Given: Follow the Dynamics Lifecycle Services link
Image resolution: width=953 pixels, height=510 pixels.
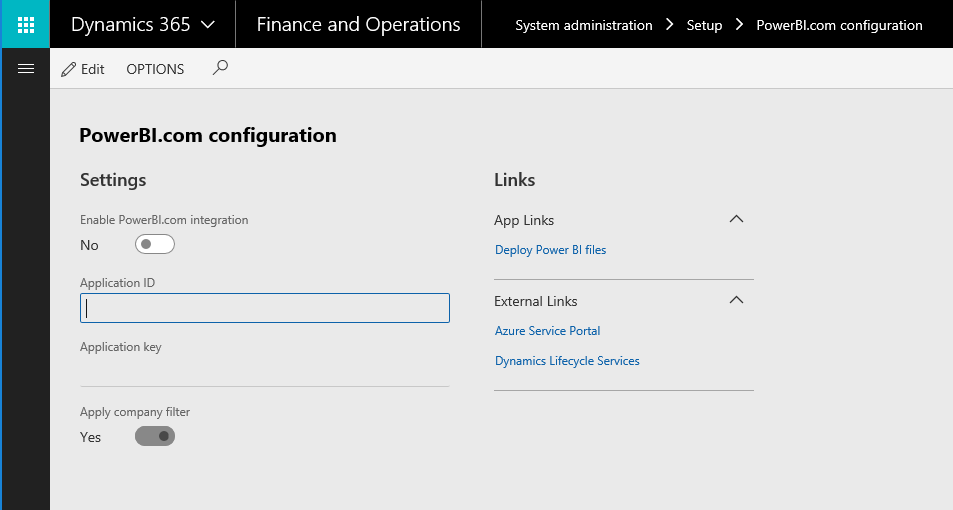Looking at the screenshot, I should coord(567,361).
